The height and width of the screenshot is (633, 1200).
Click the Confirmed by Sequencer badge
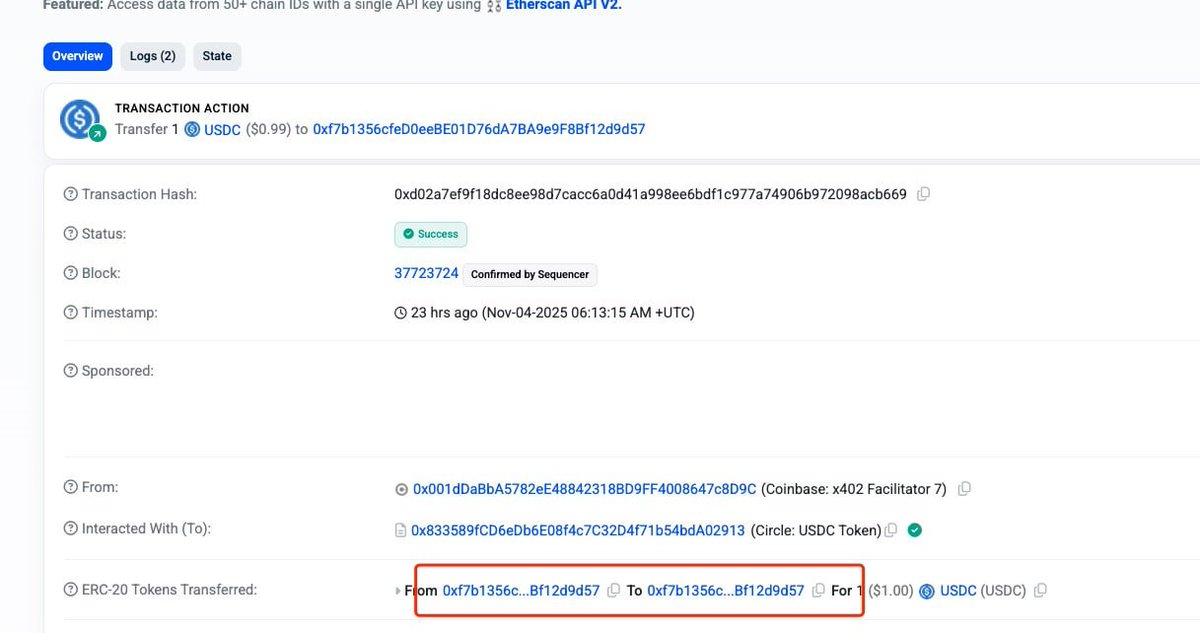(530, 274)
